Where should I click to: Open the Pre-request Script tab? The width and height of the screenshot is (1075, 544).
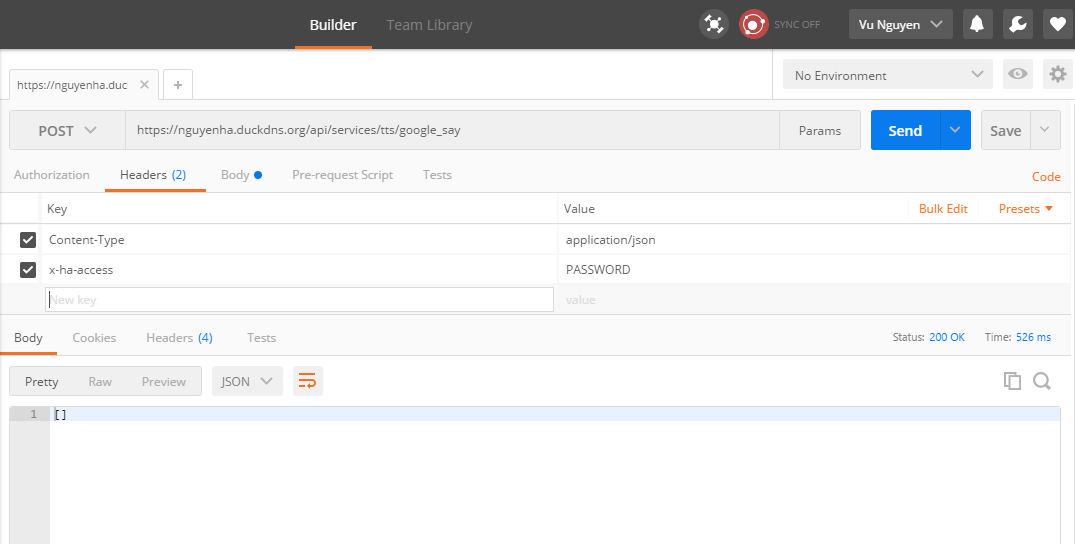coord(342,174)
